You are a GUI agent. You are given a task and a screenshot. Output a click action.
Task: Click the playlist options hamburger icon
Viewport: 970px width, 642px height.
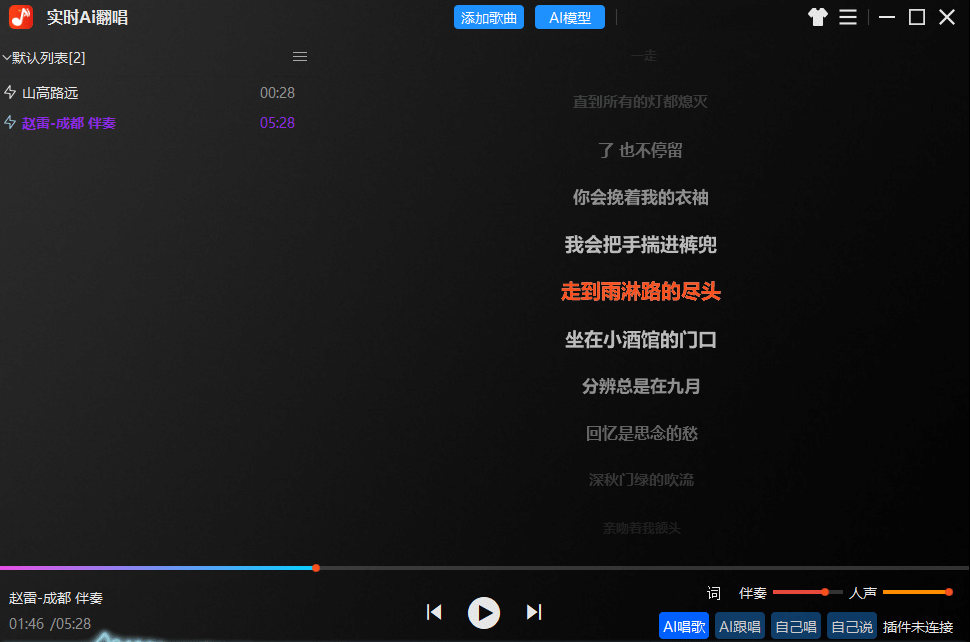click(299, 56)
